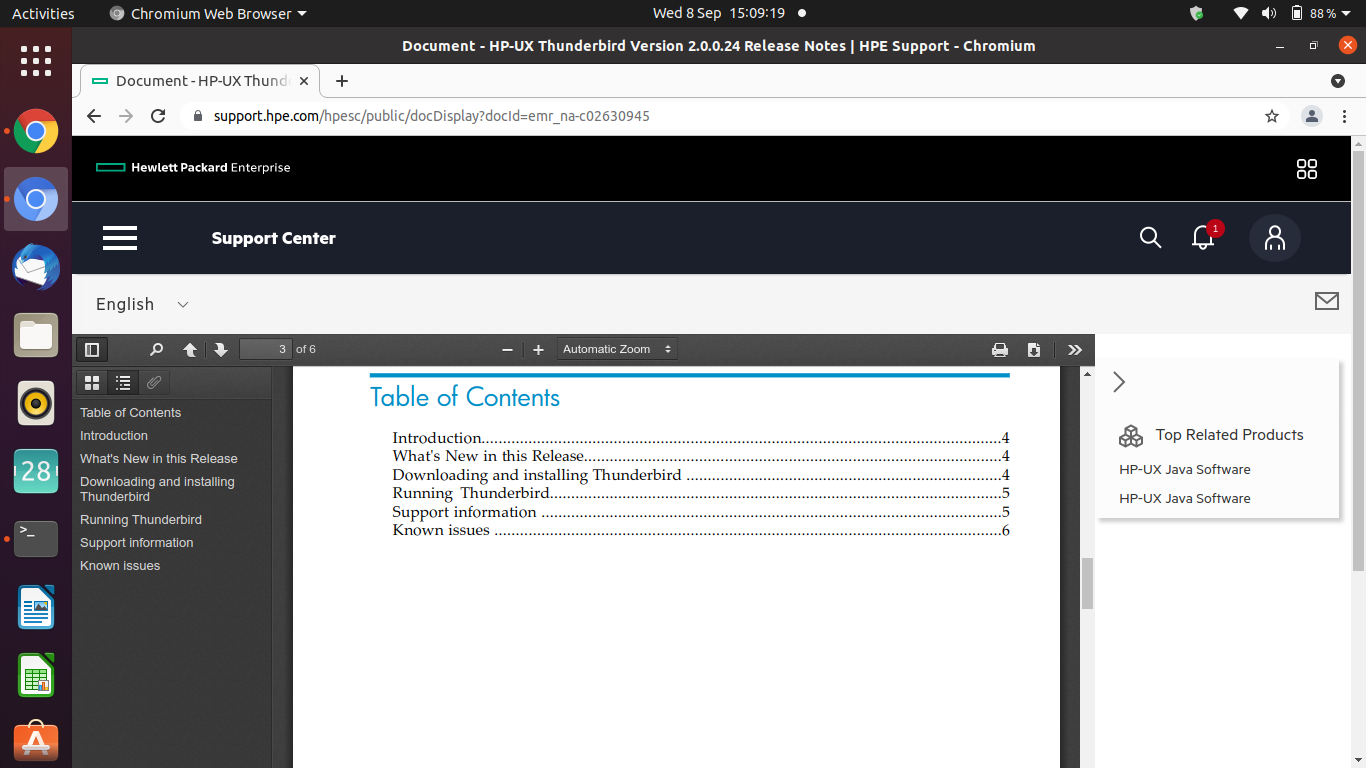This screenshot has width=1366, height=768.
Task: Open notifications bell with badge
Action: pyautogui.click(x=1205, y=236)
